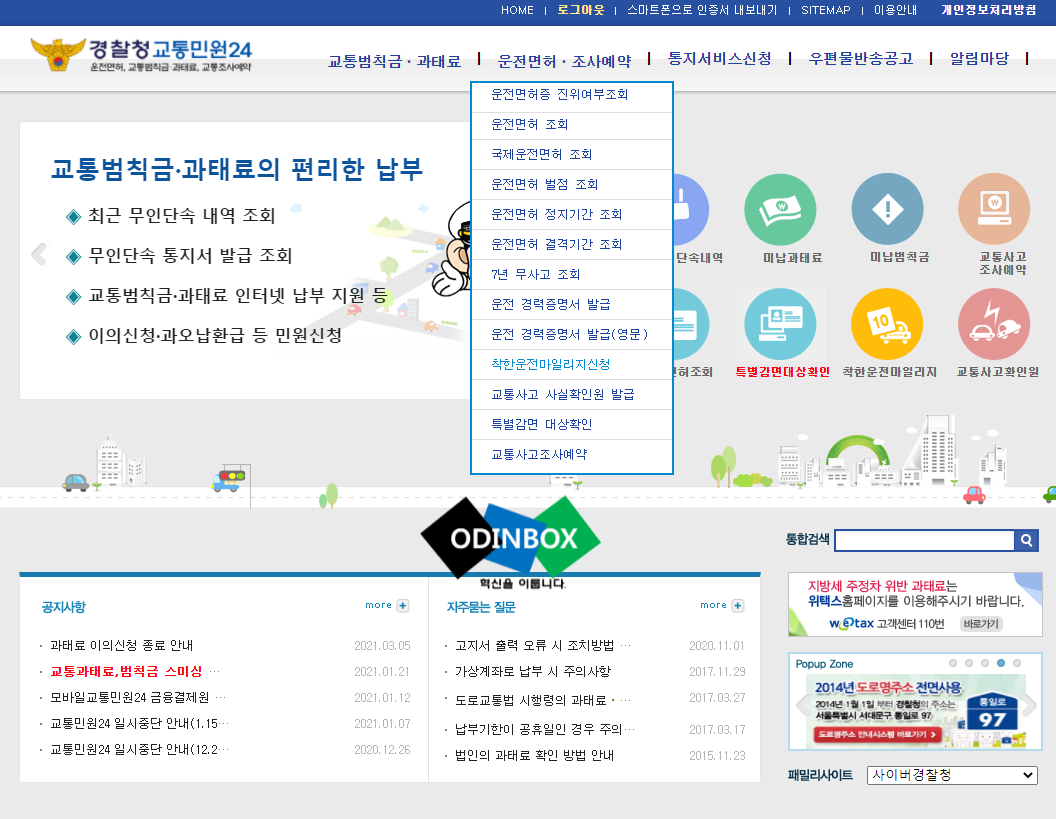Click the plus icon next to 공지사항 more
Screen dimensions: 1056x819
coord(403,605)
